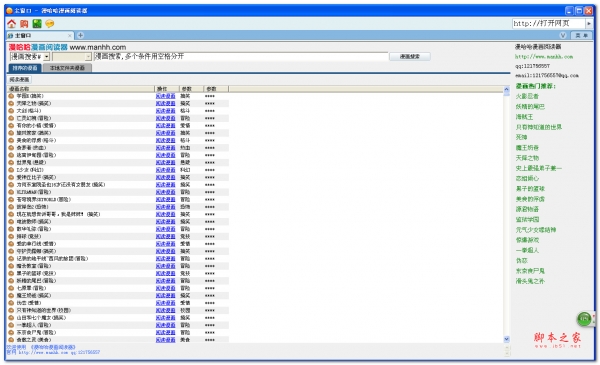Open sidebar recommendation 史上最强弟子兼一
Screen dimensions: 600x365
click(x=538, y=168)
